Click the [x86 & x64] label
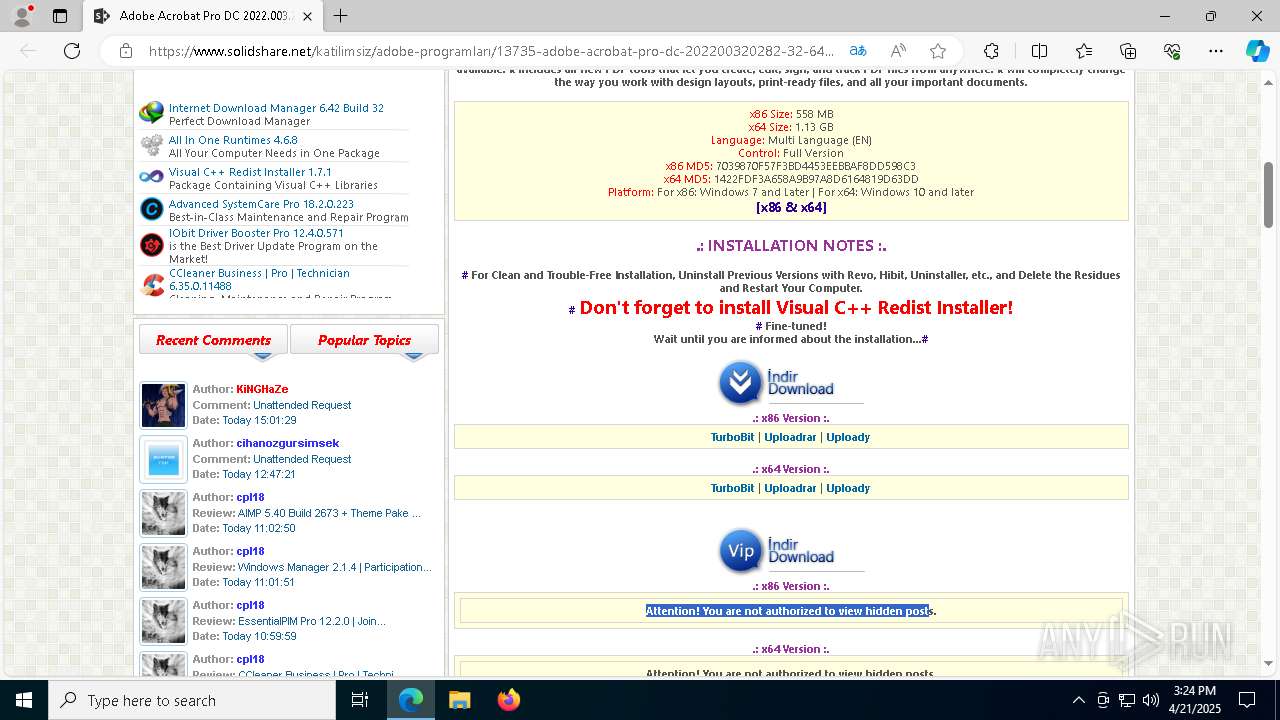This screenshot has height=720, width=1280. (791, 208)
